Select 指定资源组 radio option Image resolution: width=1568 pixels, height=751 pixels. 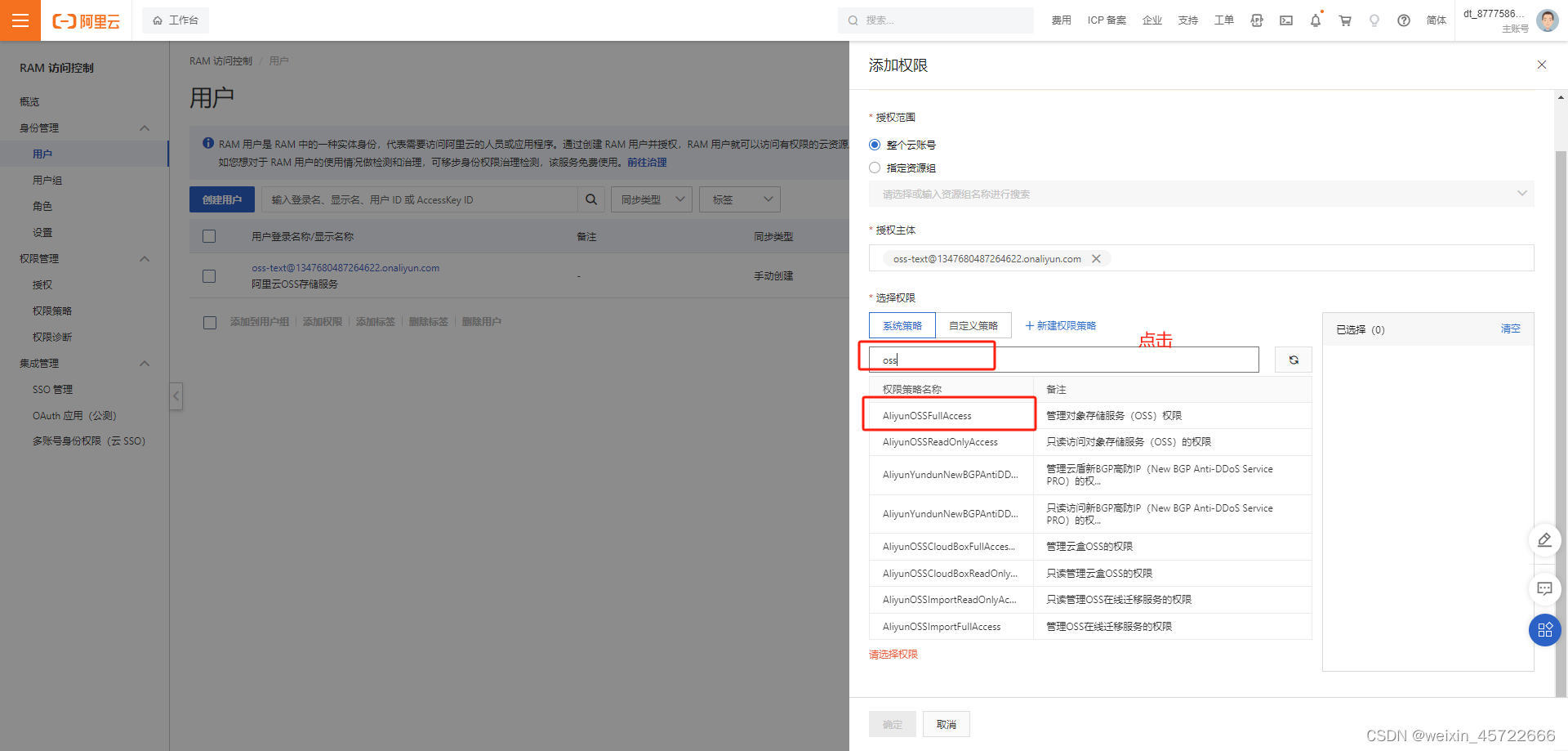[x=875, y=168]
